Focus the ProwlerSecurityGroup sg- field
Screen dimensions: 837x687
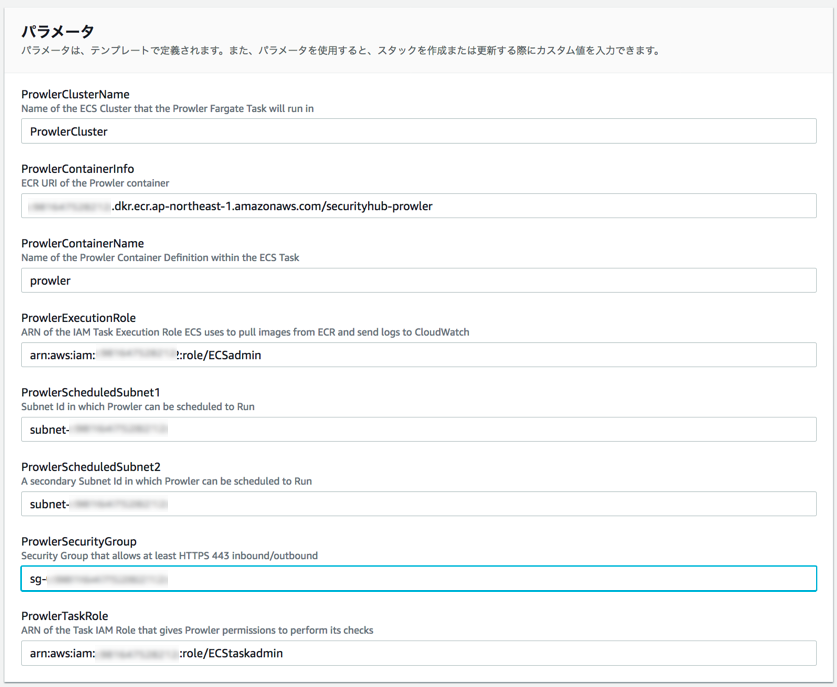click(x=418, y=579)
